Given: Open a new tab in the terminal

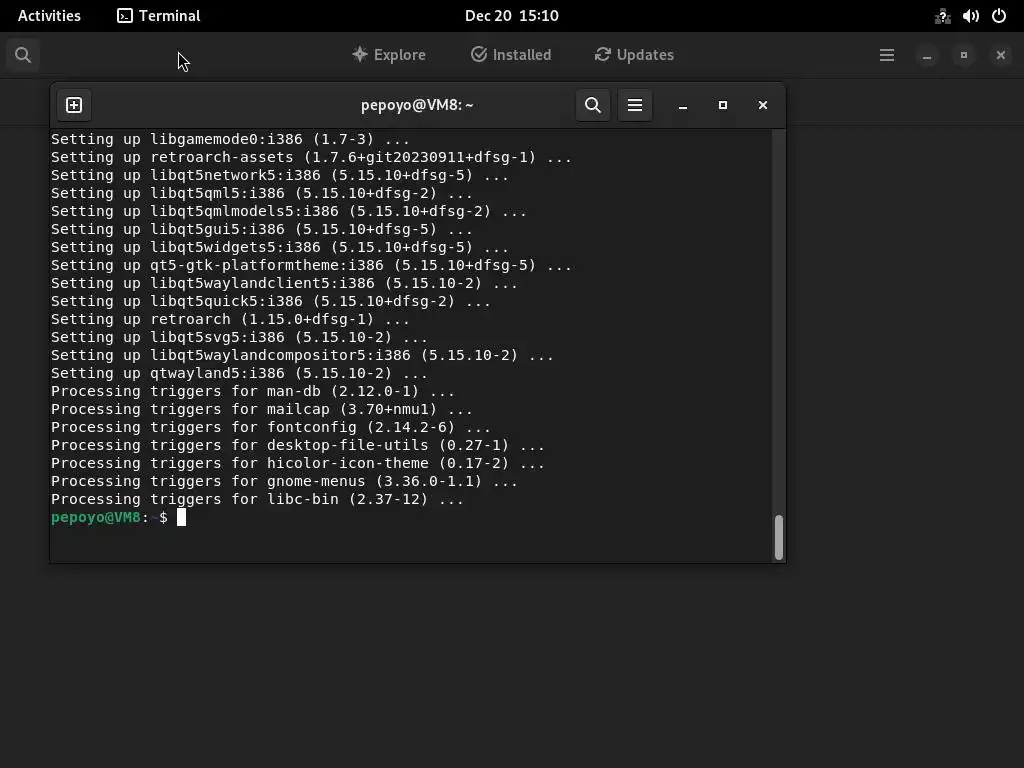Looking at the screenshot, I should (74, 105).
